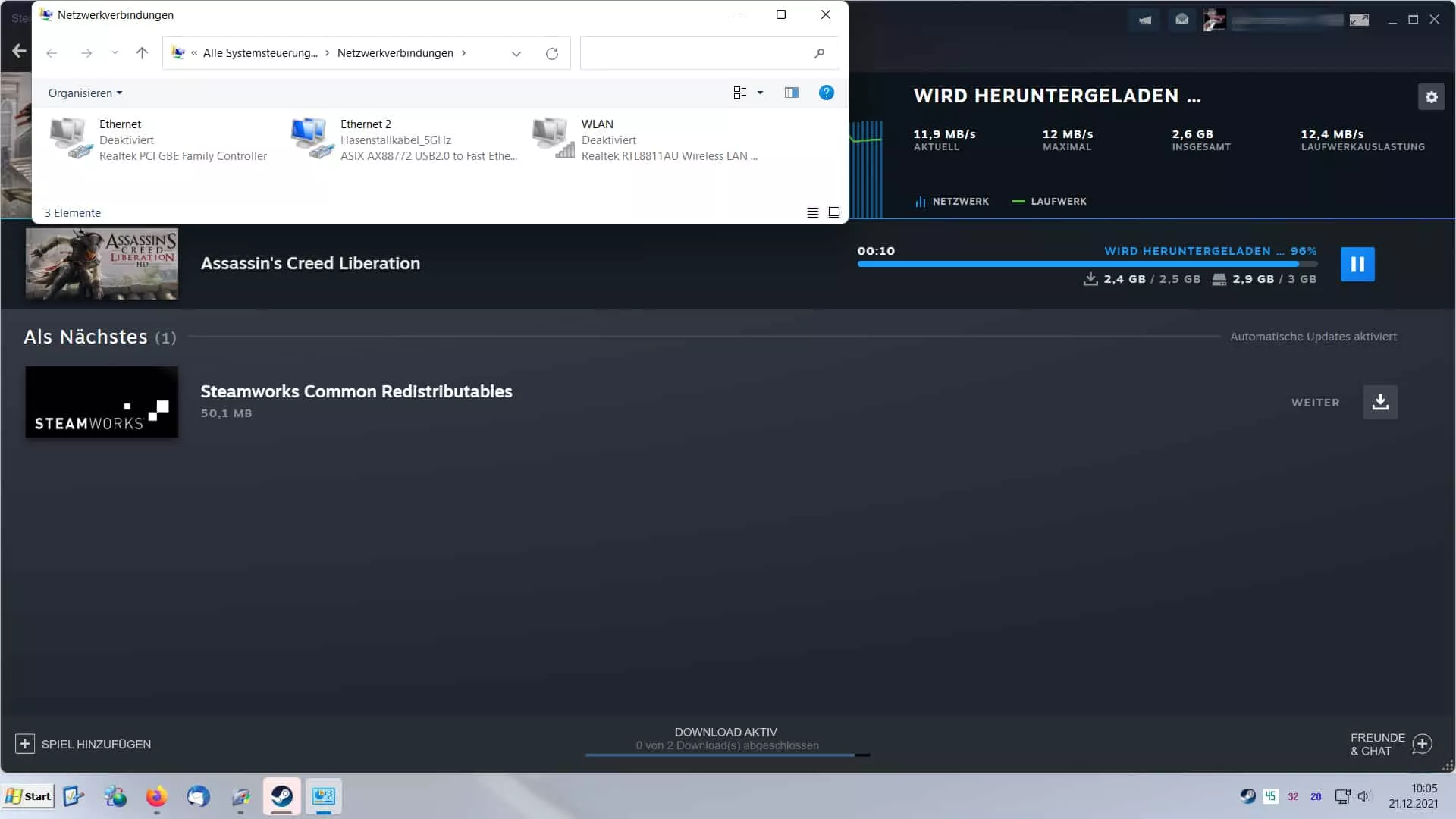Start downloading Steamworks Common Redistributables now

[x=1380, y=402]
